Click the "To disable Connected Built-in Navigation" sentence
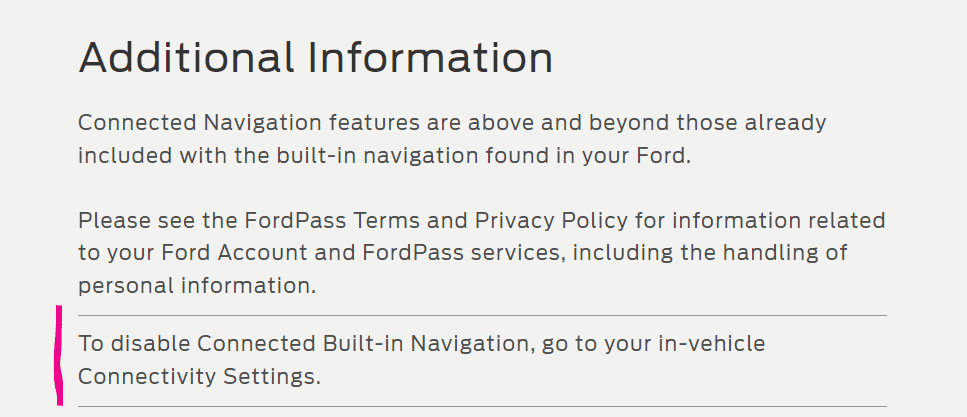The width and height of the screenshot is (967, 417). coord(302,344)
